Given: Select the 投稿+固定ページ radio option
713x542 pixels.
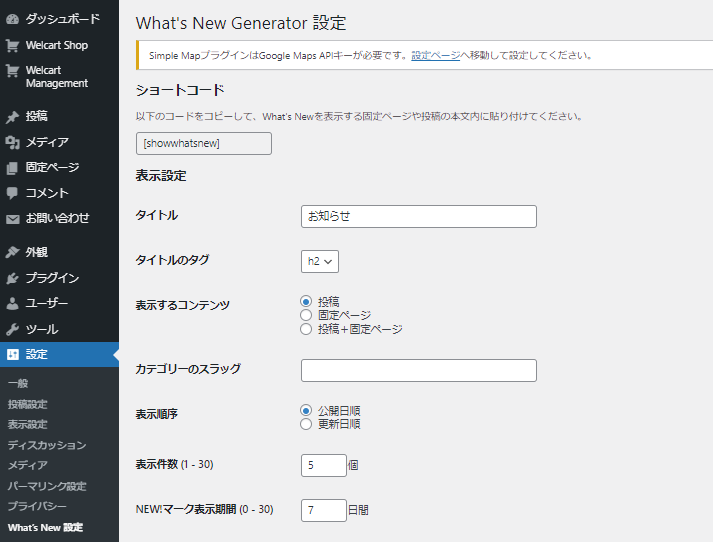Looking at the screenshot, I should coord(306,329).
